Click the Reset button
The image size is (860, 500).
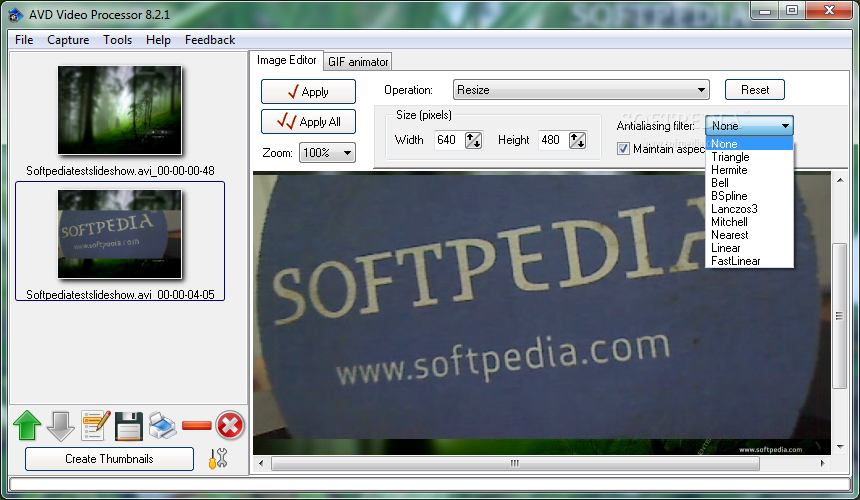click(755, 90)
